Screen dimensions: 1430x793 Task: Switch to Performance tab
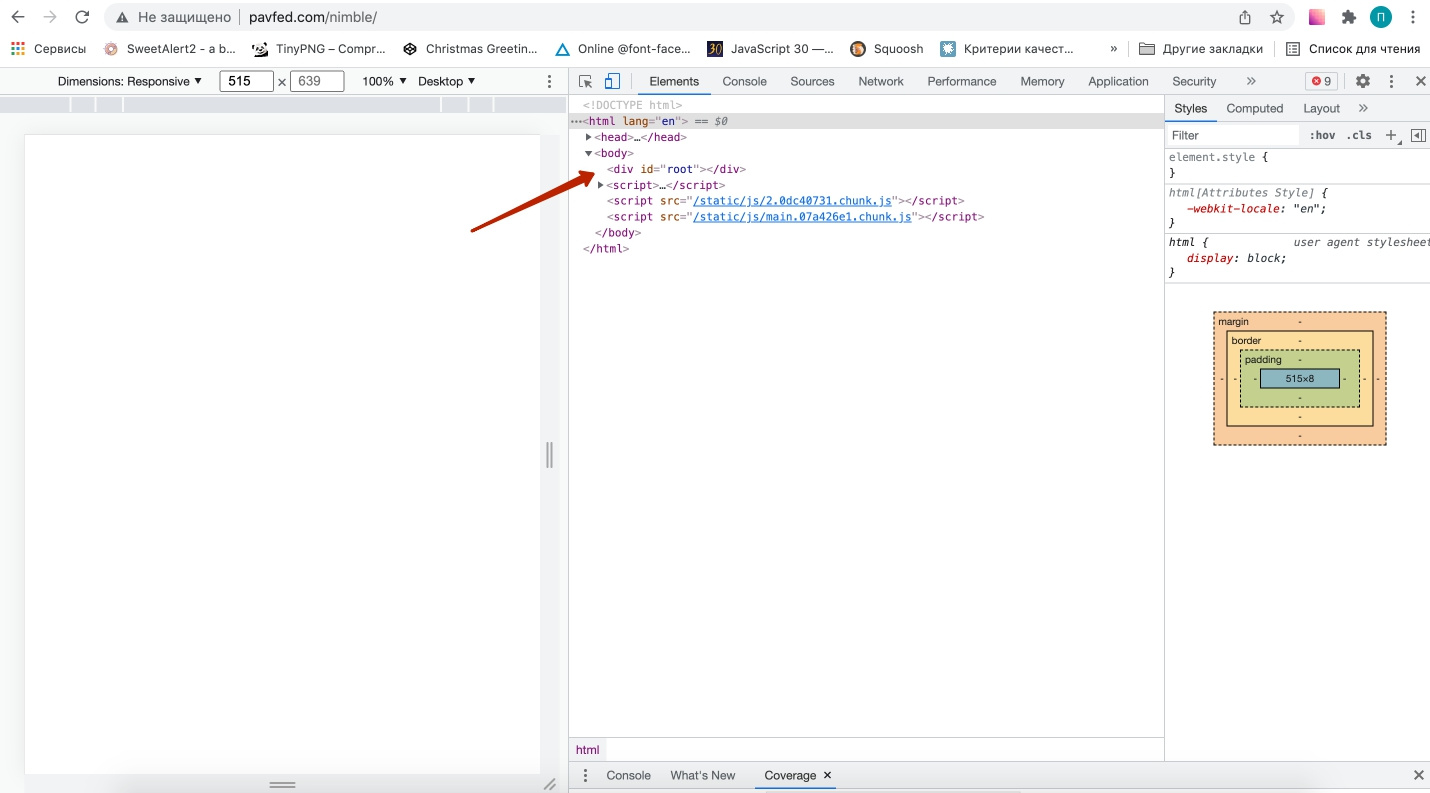(x=962, y=81)
